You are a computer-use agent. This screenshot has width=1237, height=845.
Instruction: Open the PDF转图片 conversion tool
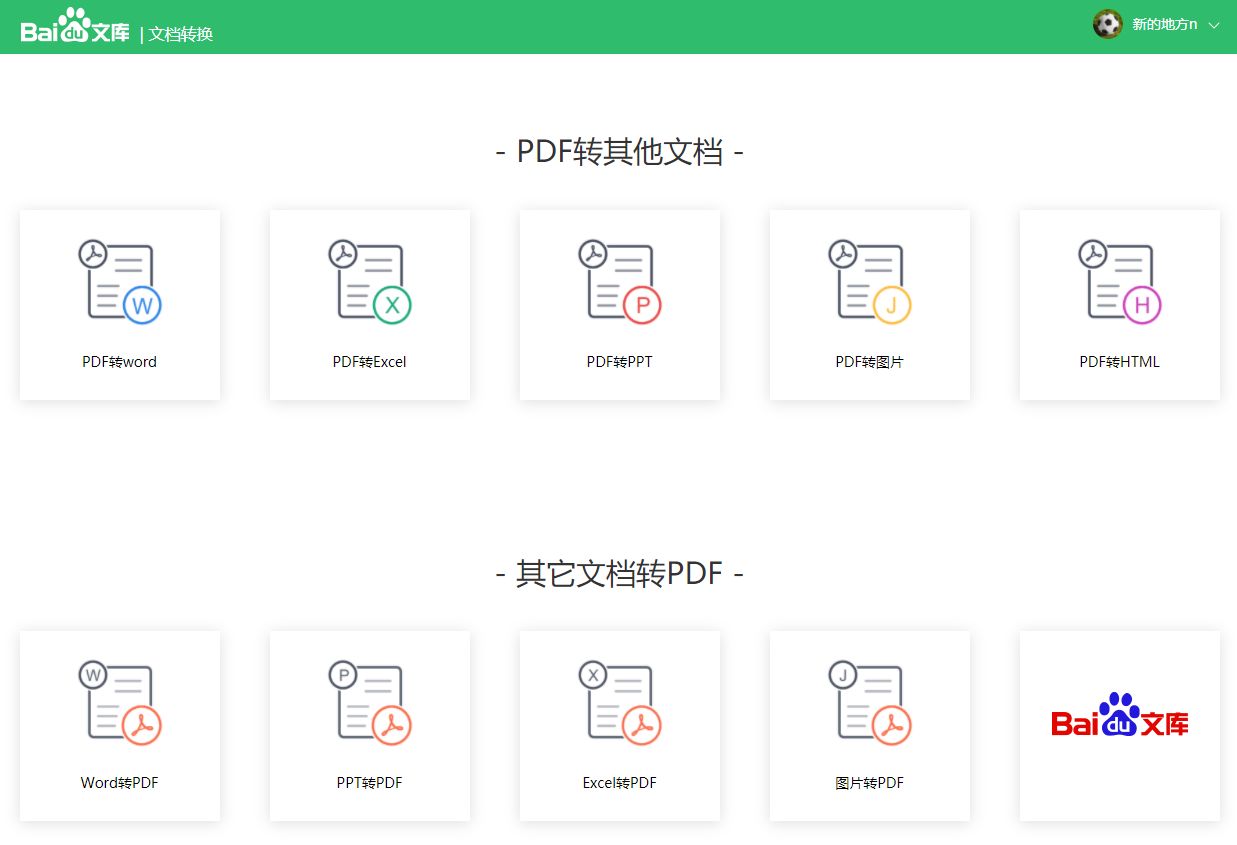869,303
